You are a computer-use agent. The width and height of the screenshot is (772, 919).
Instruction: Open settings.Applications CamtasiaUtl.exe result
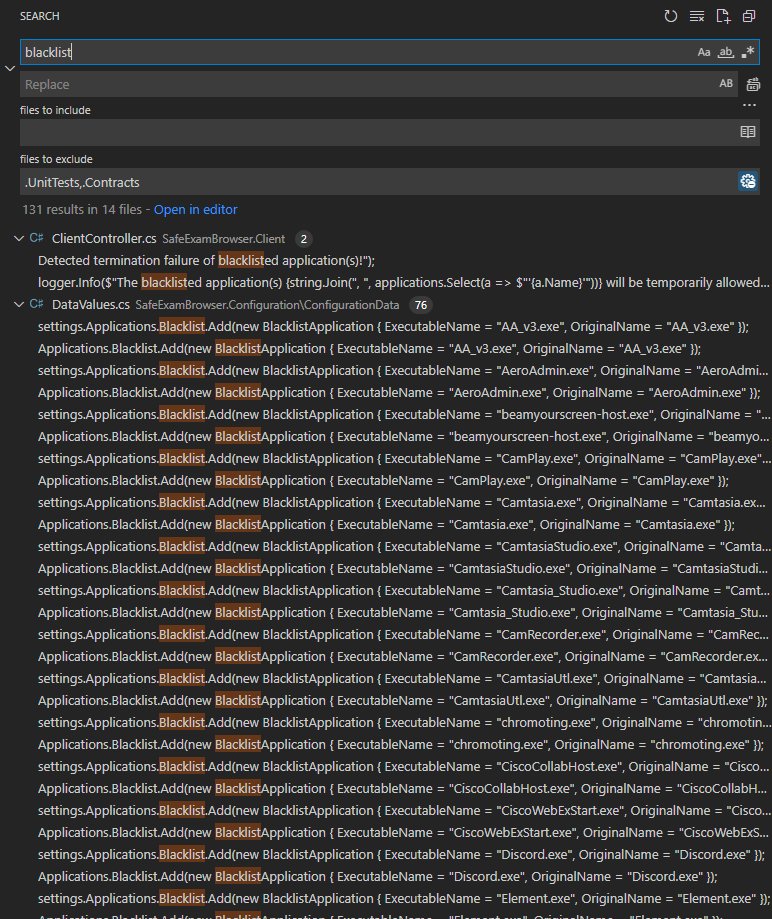[x=404, y=678]
